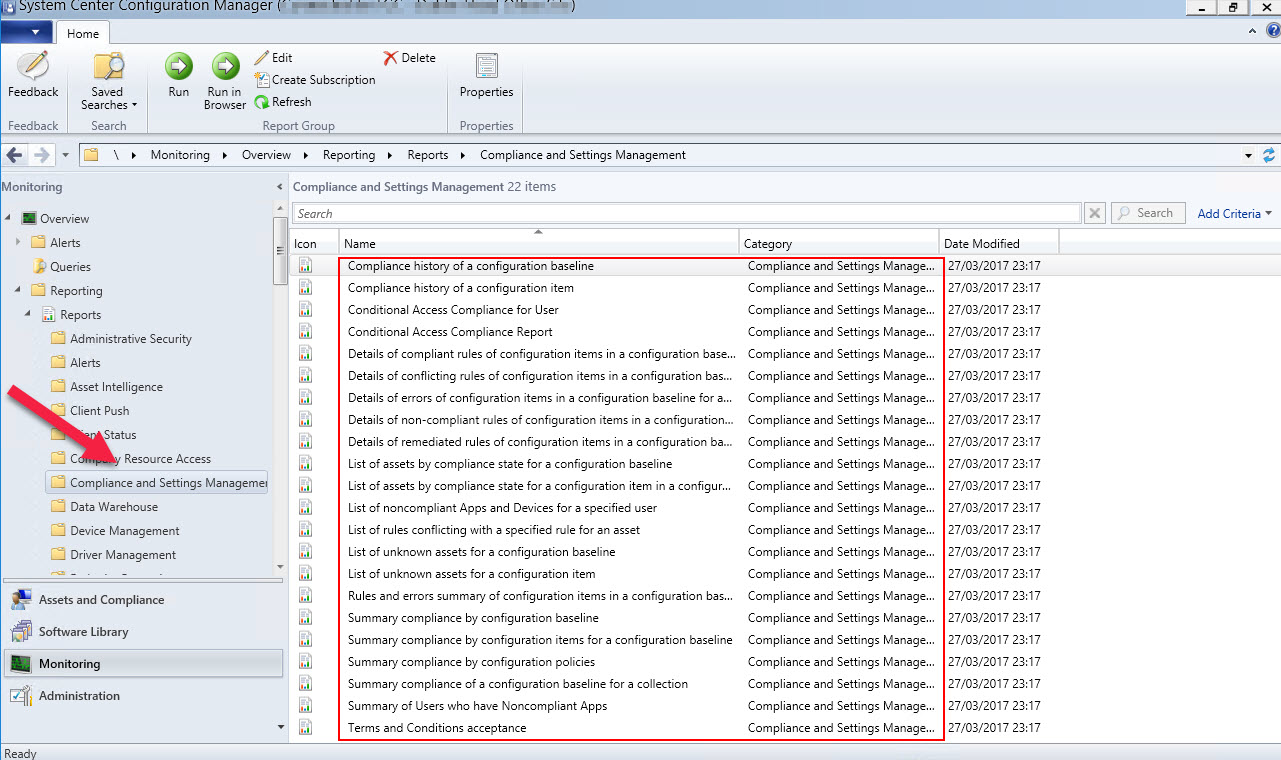Screen dimensions: 1281x760
Task: Switch to Assets and Compliance workspace
Action: click(x=101, y=600)
